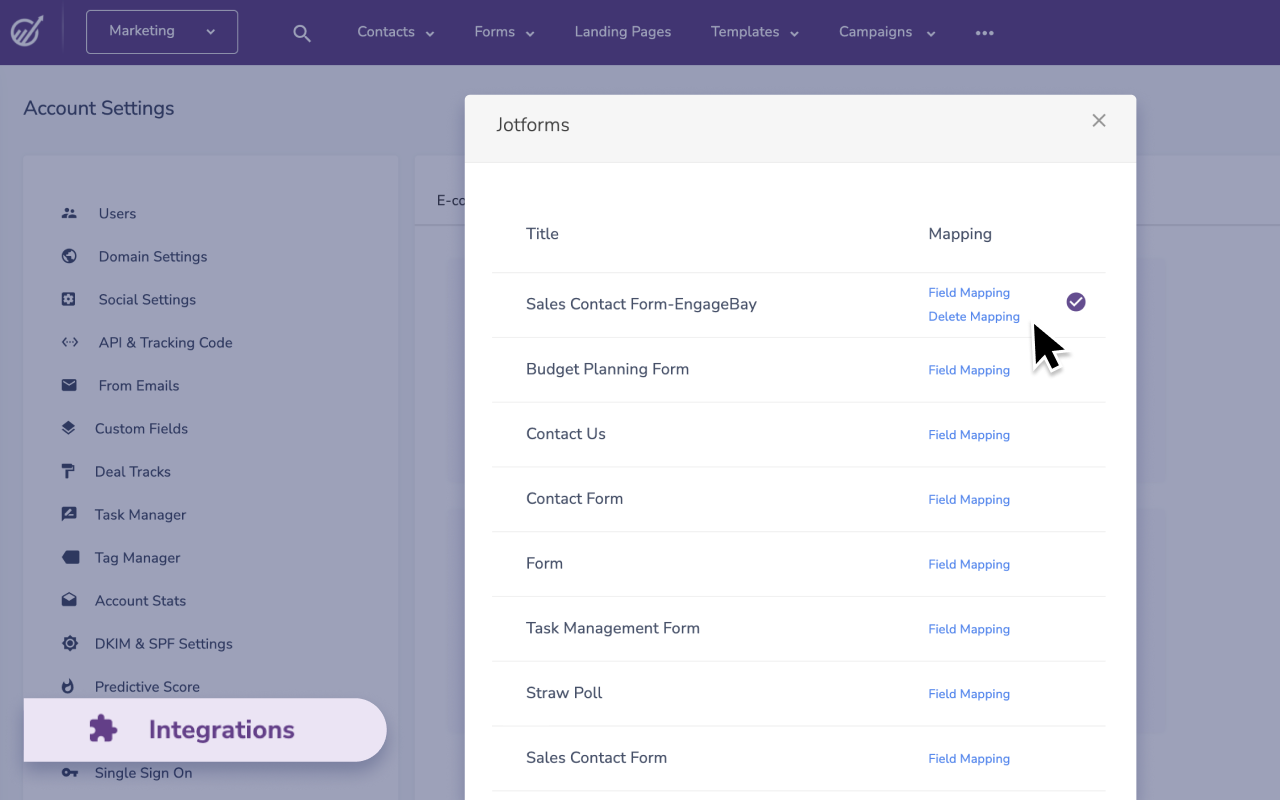The height and width of the screenshot is (800, 1280).
Task: Open the Templates dropdown menu
Action: pyautogui.click(x=755, y=32)
